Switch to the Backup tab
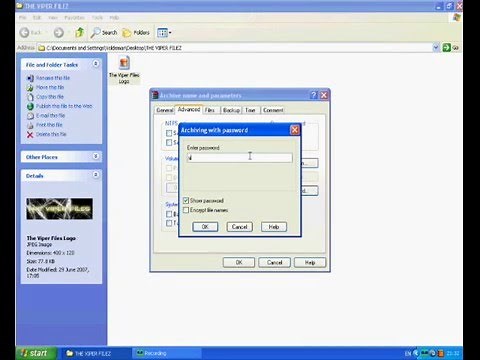Screen dimensions: 480x360 [231, 110]
